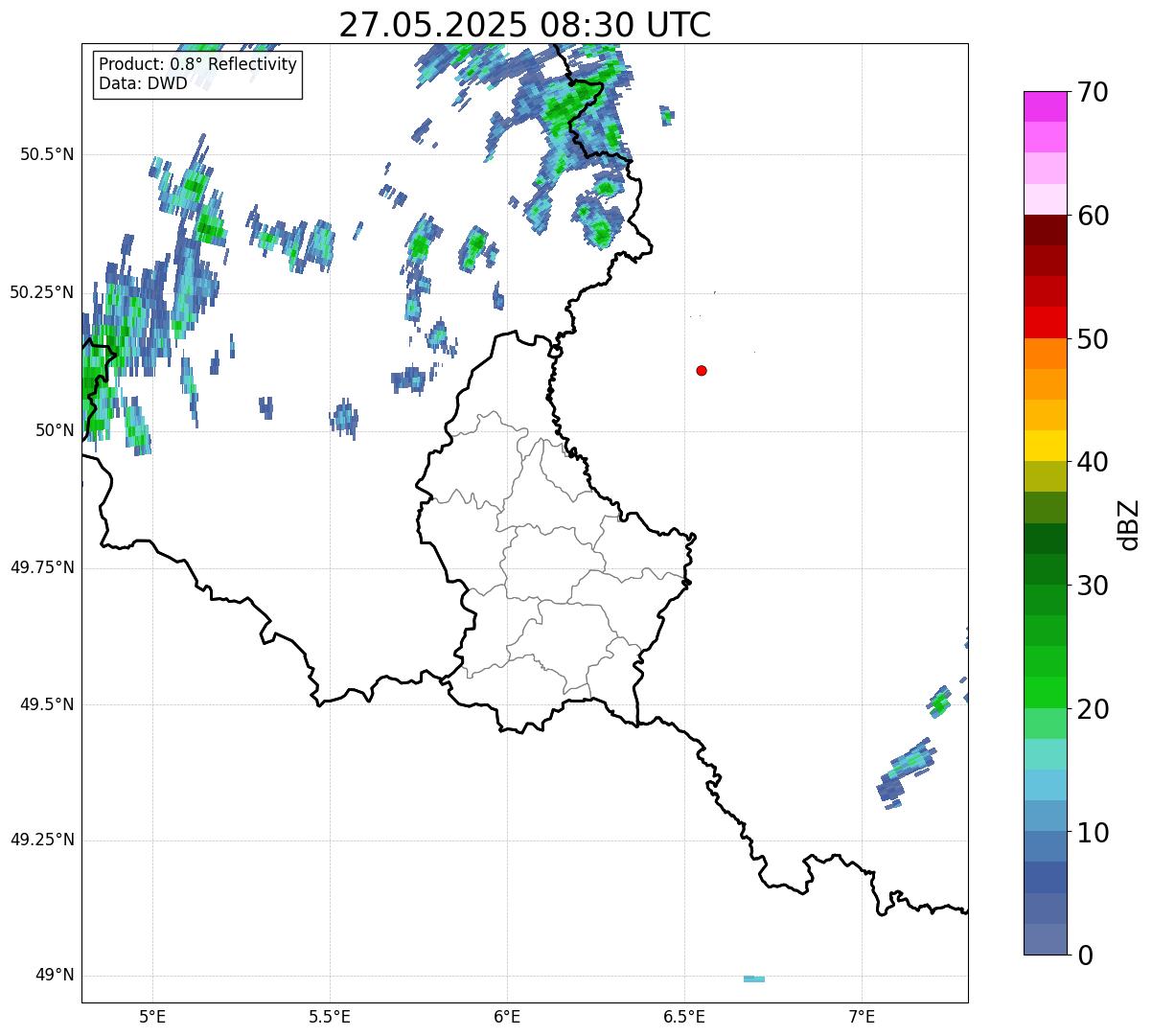
Task: Click the 50.25°N latitude label
Action: (x=41, y=292)
